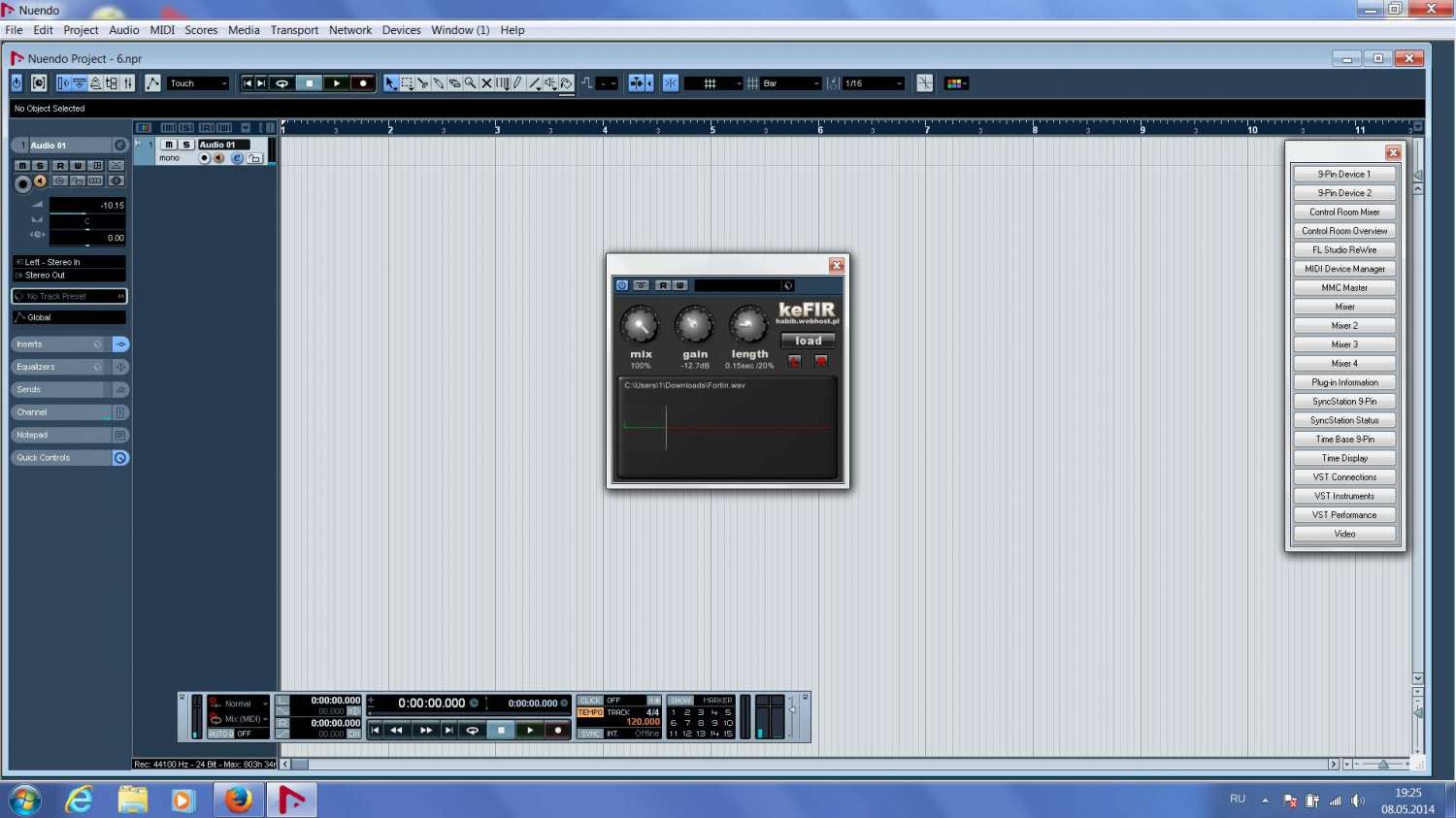Screen dimensions: 1456x818
Task: Select the Mute X tool
Action: click(x=486, y=83)
